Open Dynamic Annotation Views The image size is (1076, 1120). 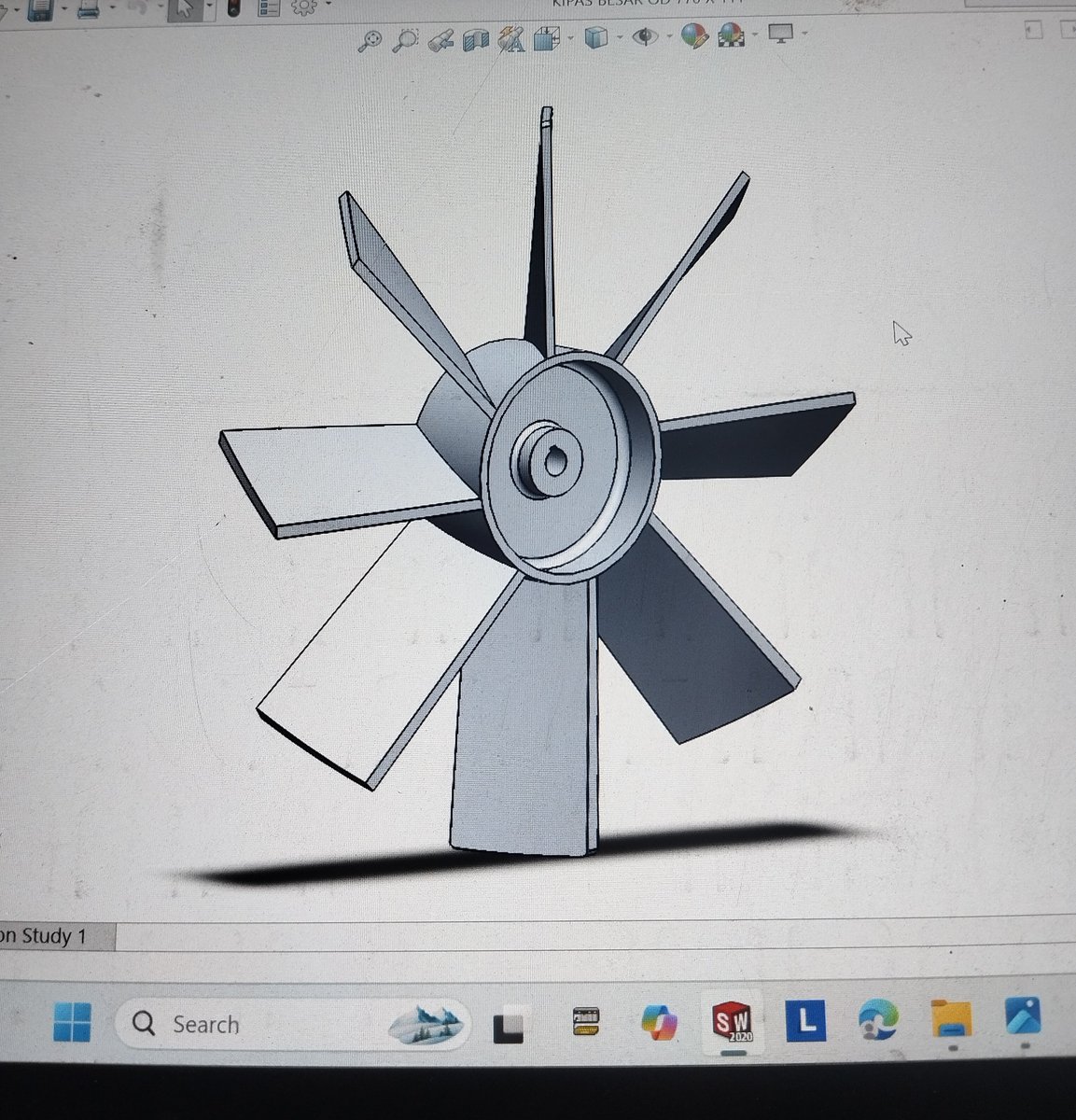[x=510, y=39]
